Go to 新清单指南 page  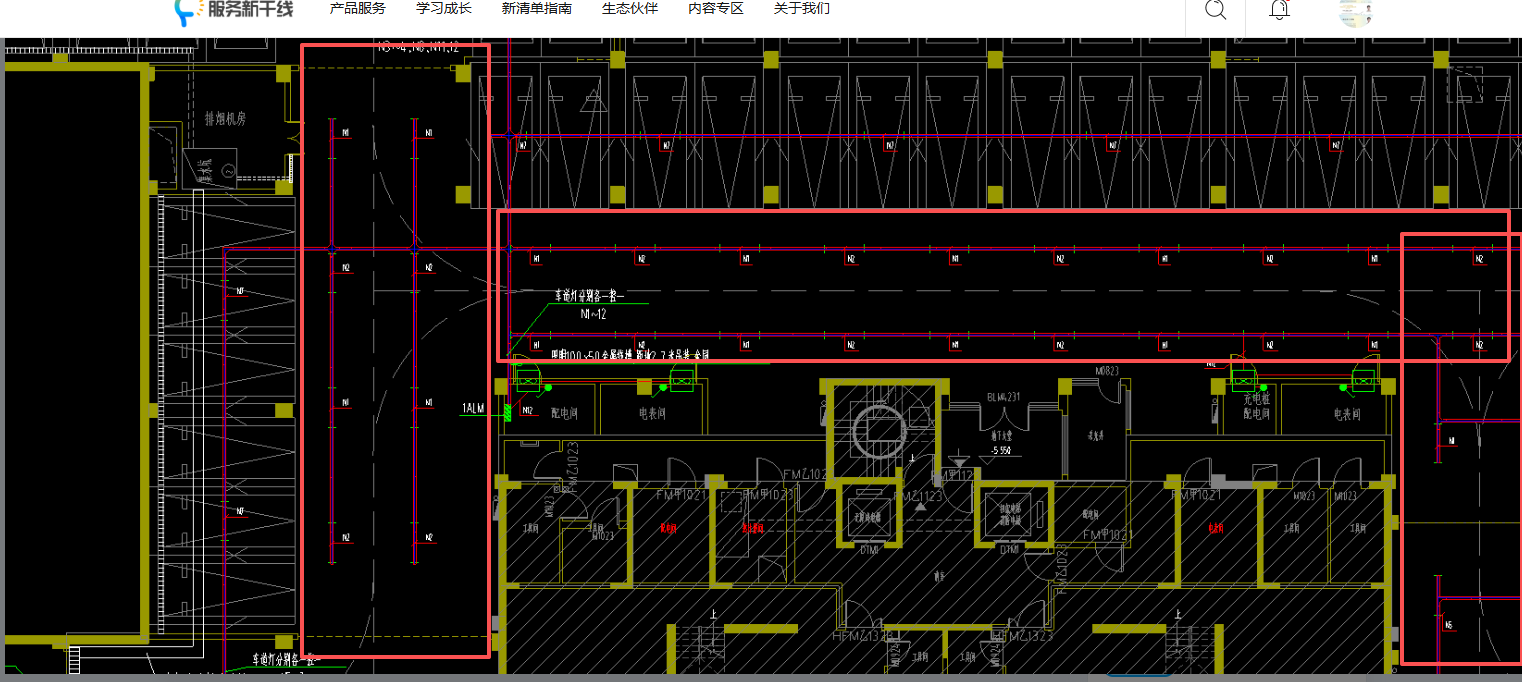tap(537, 9)
